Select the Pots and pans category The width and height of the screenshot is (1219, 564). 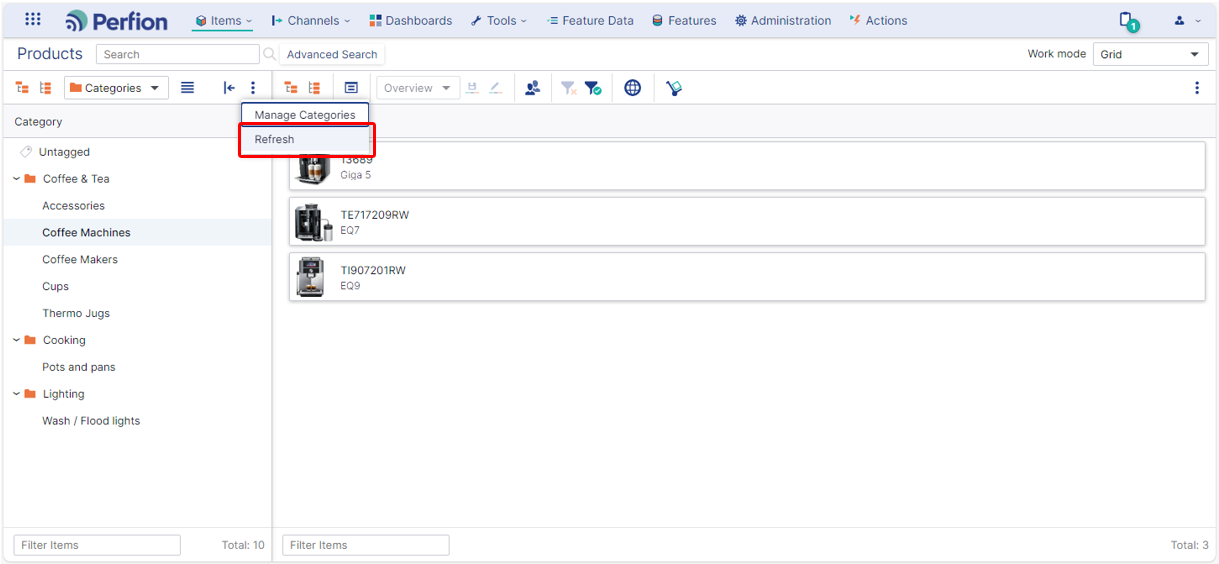(x=79, y=368)
